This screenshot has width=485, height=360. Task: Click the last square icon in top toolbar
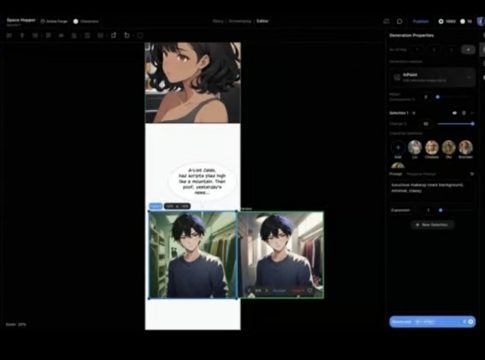click(x=140, y=35)
